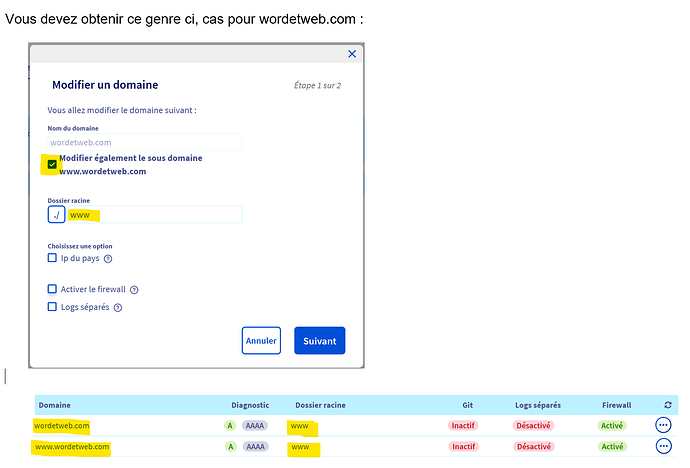
Task: Click the Étape 1 sur 2 step indicator
Action: (x=317, y=85)
